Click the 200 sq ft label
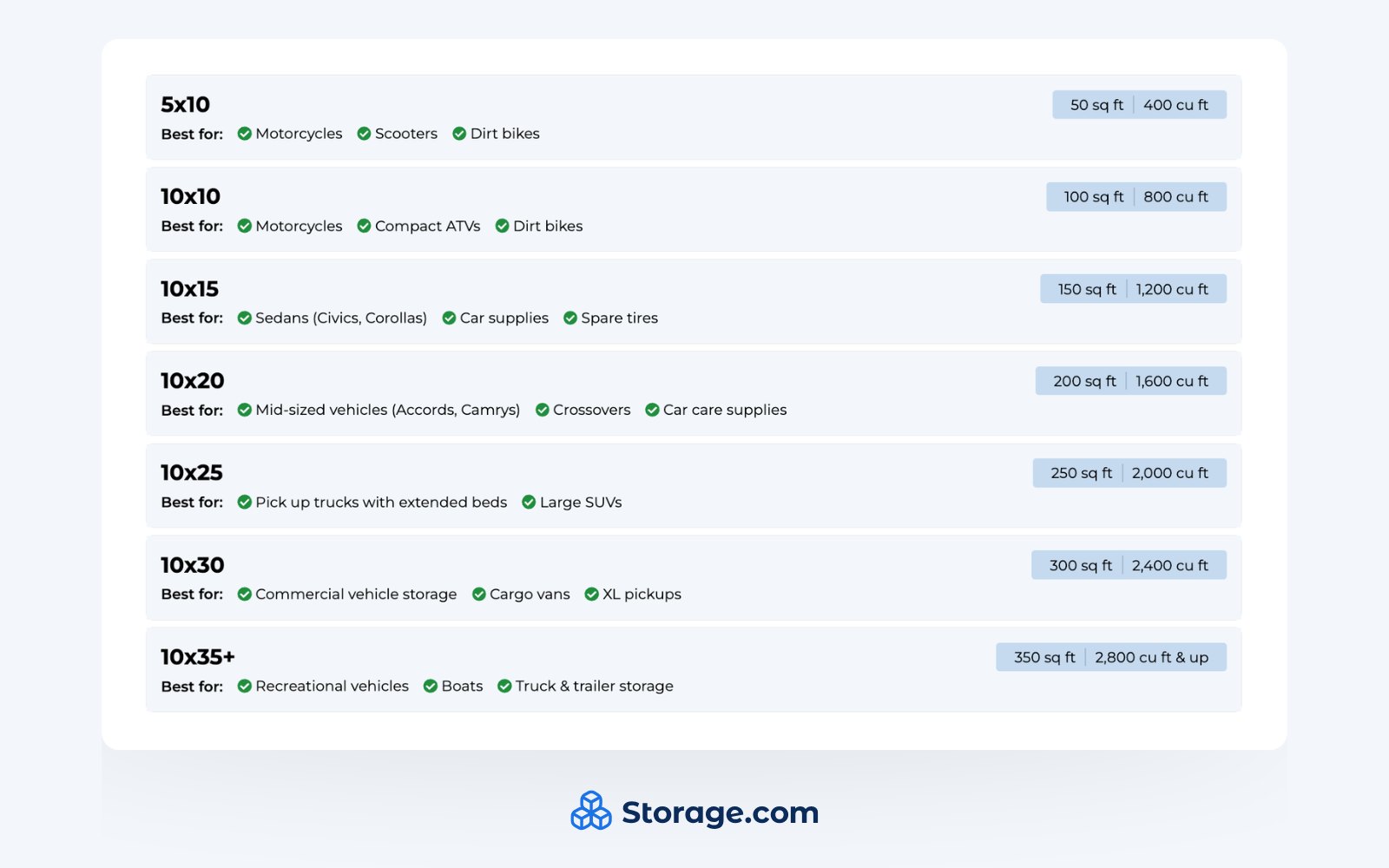 (x=1085, y=381)
